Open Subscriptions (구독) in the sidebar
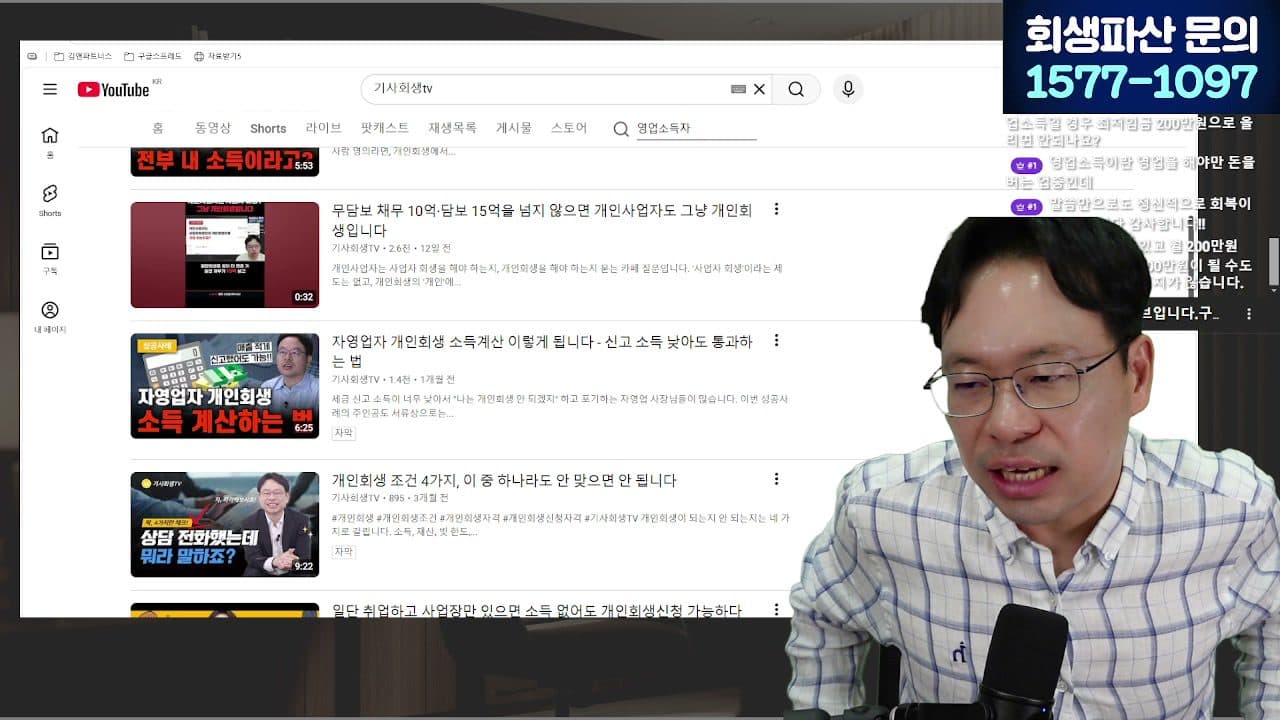This screenshot has width=1280, height=720. pos(50,258)
